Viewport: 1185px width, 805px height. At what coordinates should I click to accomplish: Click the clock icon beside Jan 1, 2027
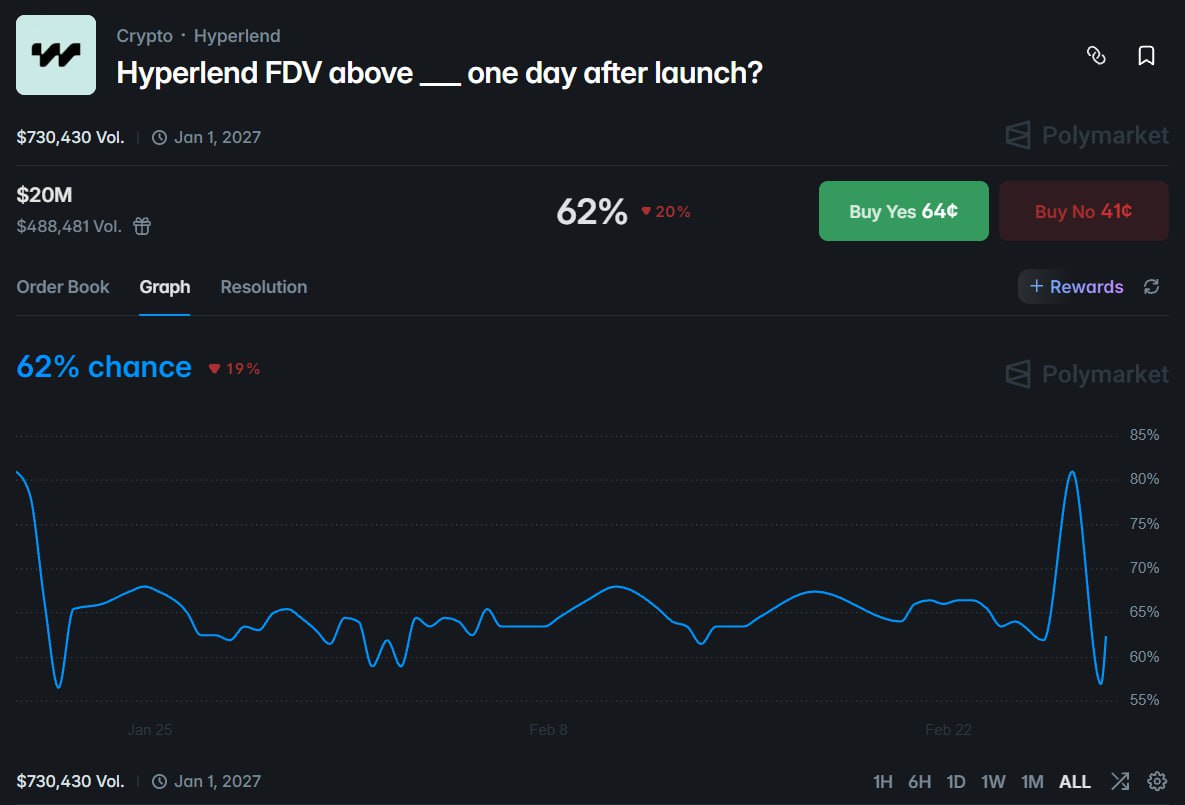point(159,137)
